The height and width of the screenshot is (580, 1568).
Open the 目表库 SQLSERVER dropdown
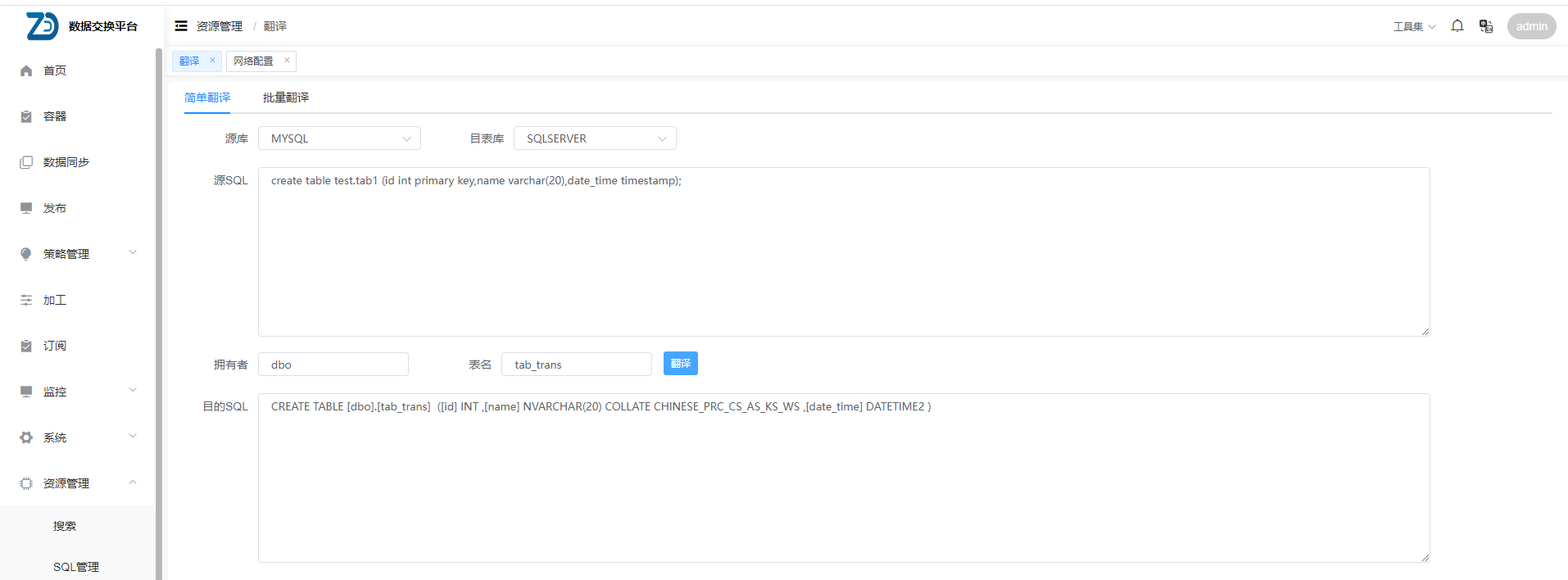(x=595, y=138)
